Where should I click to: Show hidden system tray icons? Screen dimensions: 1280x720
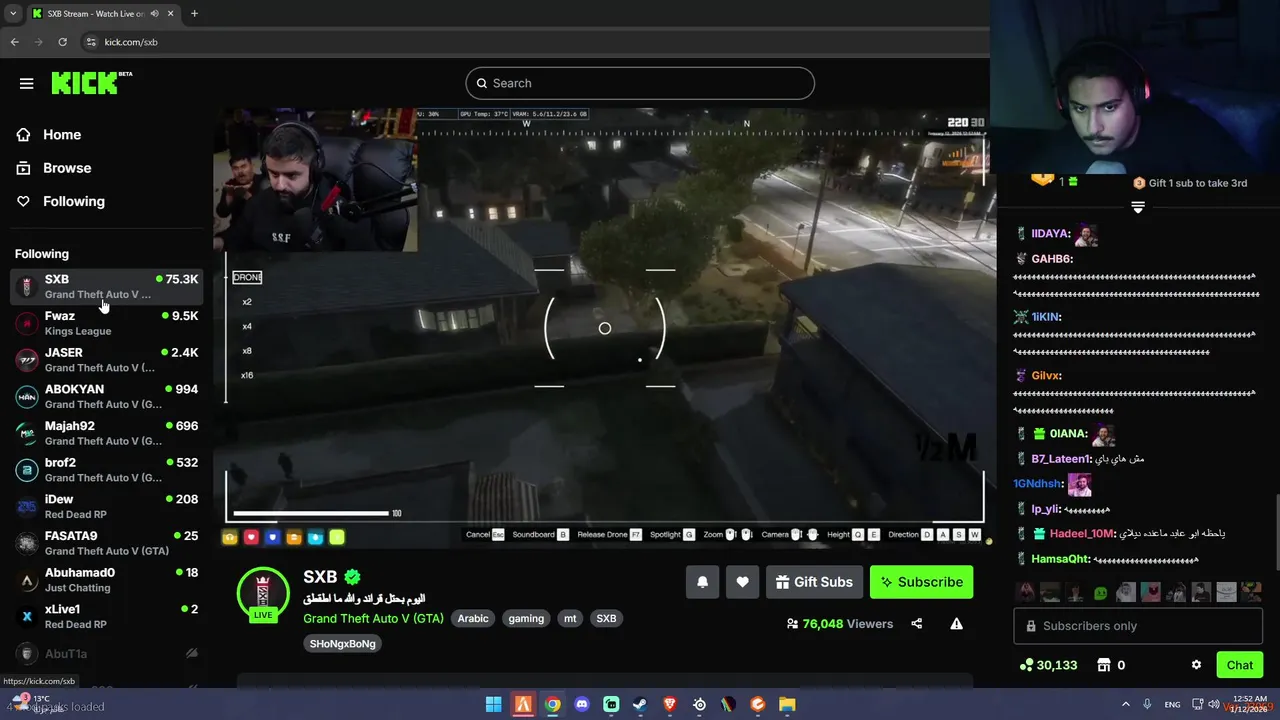pyautogui.click(x=1125, y=705)
